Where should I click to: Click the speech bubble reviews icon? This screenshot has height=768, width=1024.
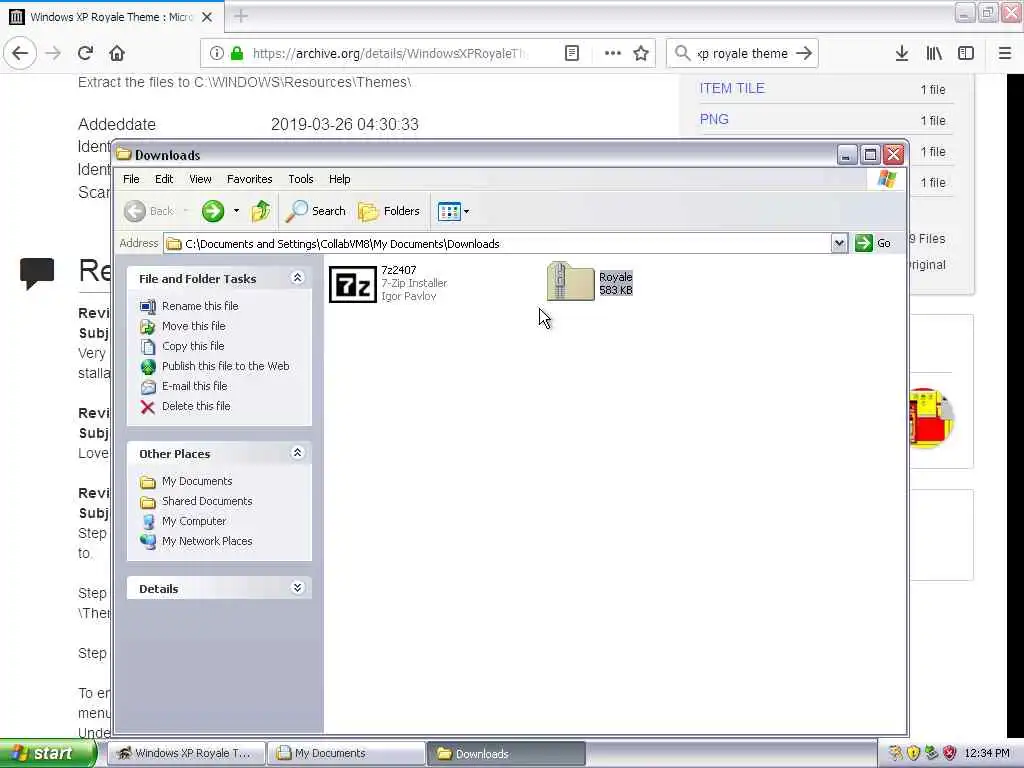point(37,273)
